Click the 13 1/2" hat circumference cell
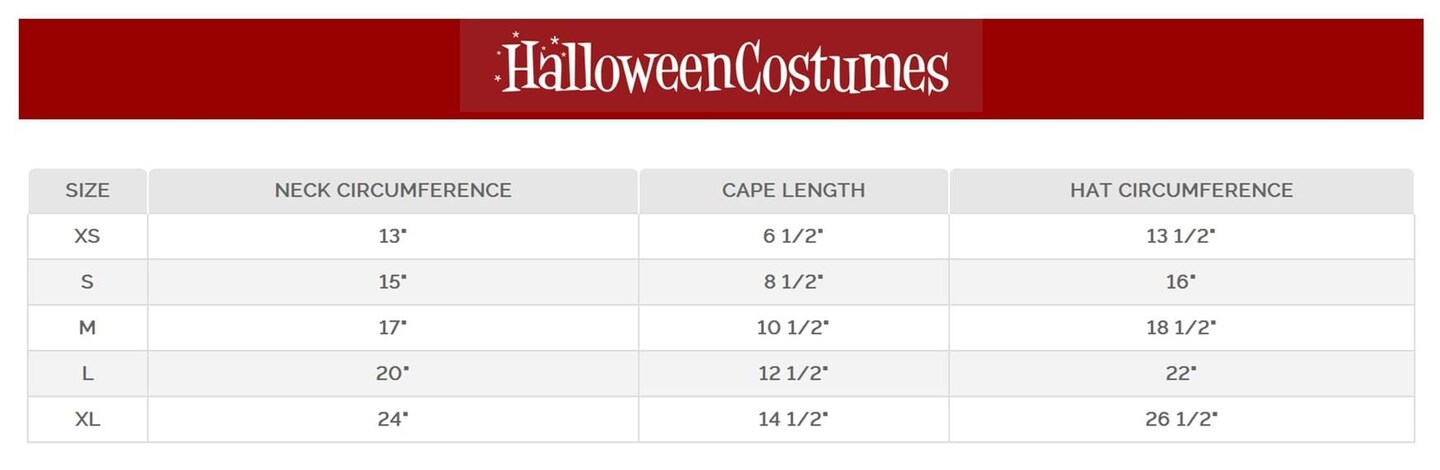This screenshot has width=1440, height=470. click(1181, 236)
